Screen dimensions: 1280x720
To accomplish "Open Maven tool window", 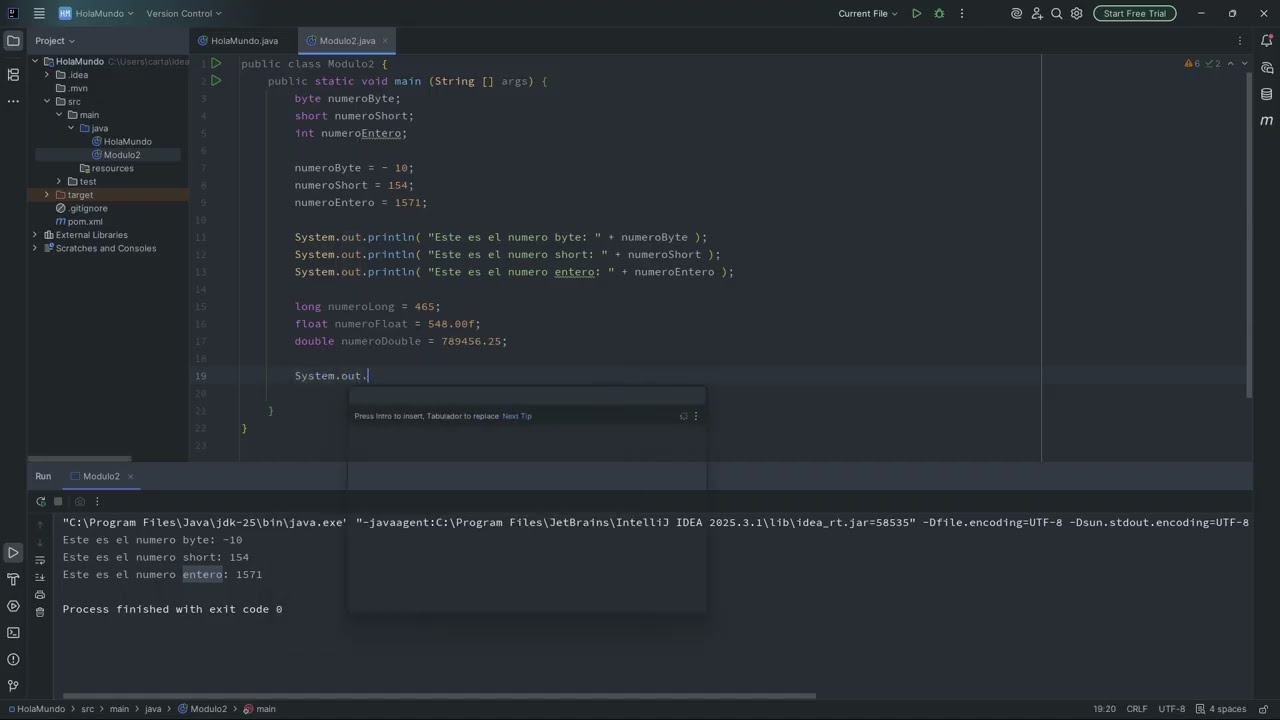I will coord(1267,120).
